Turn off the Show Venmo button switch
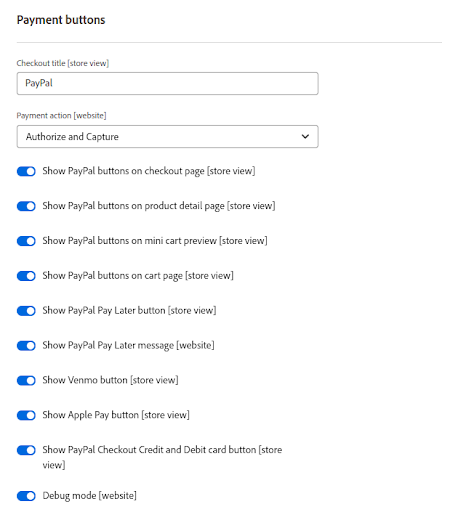Image resolution: width=458 pixels, height=512 pixels. (x=26, y=380)
